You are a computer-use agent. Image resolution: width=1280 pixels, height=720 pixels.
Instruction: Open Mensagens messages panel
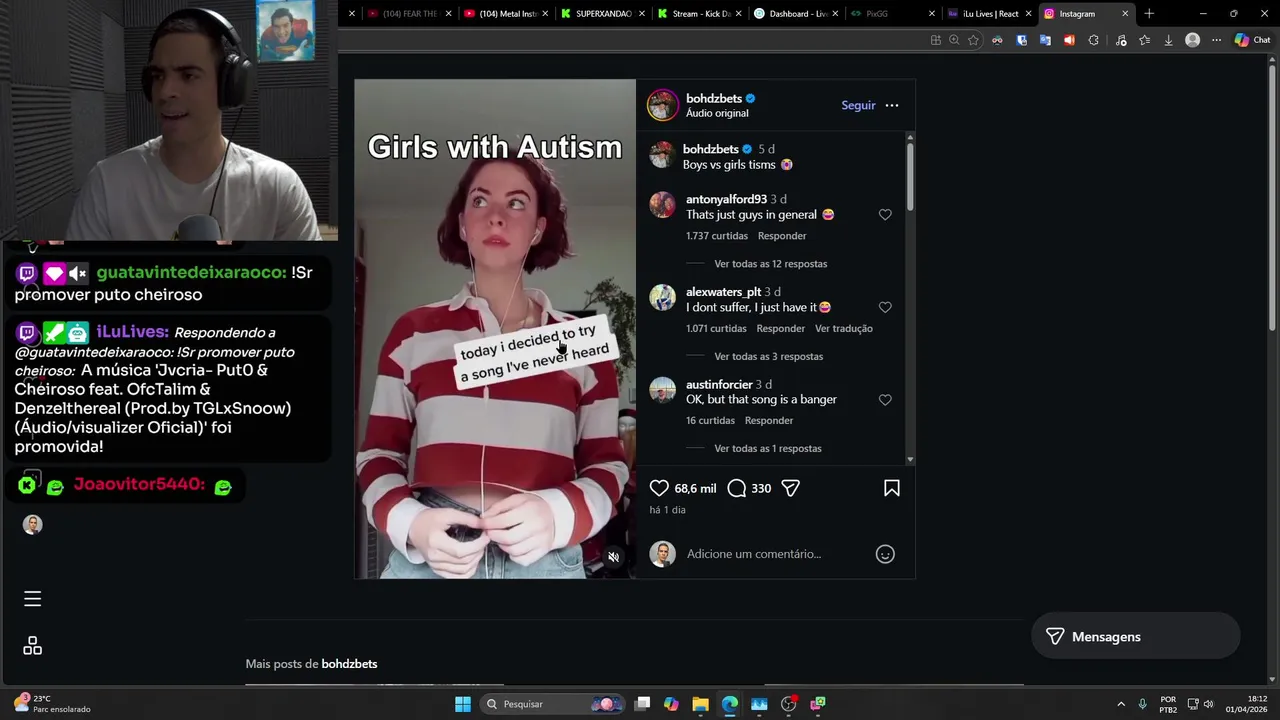(x=1136, y=637)
